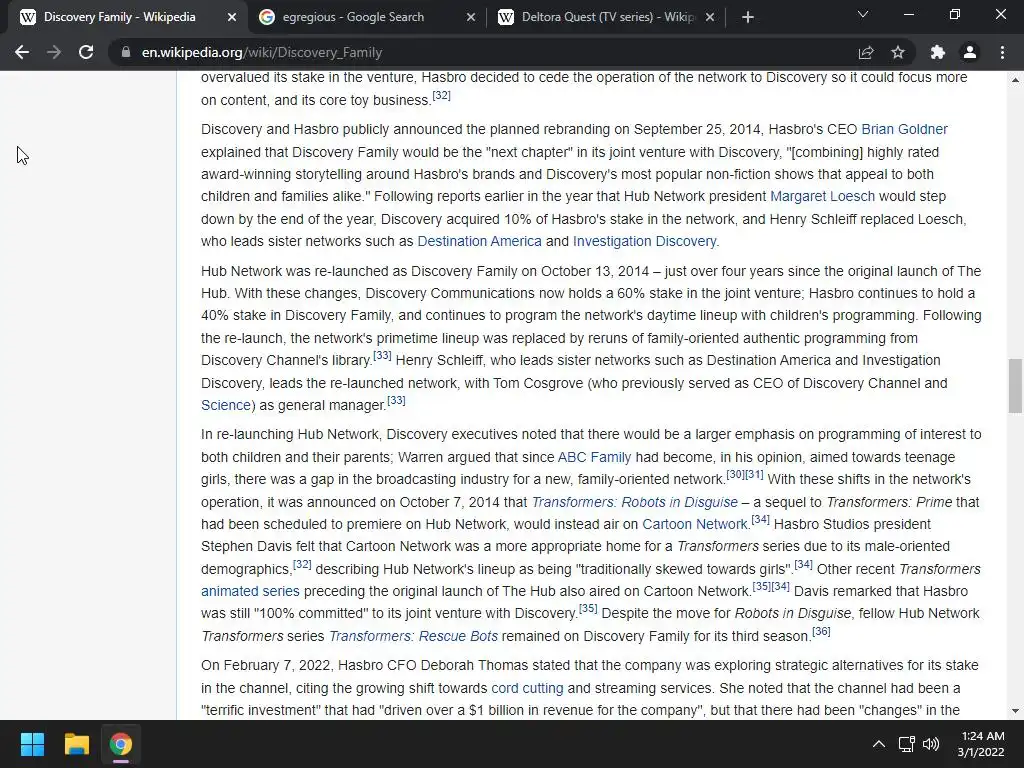The height and width of the screenshot is (768, 1024).
Task: Share this page icon in address bar
Action: [866, 52]
